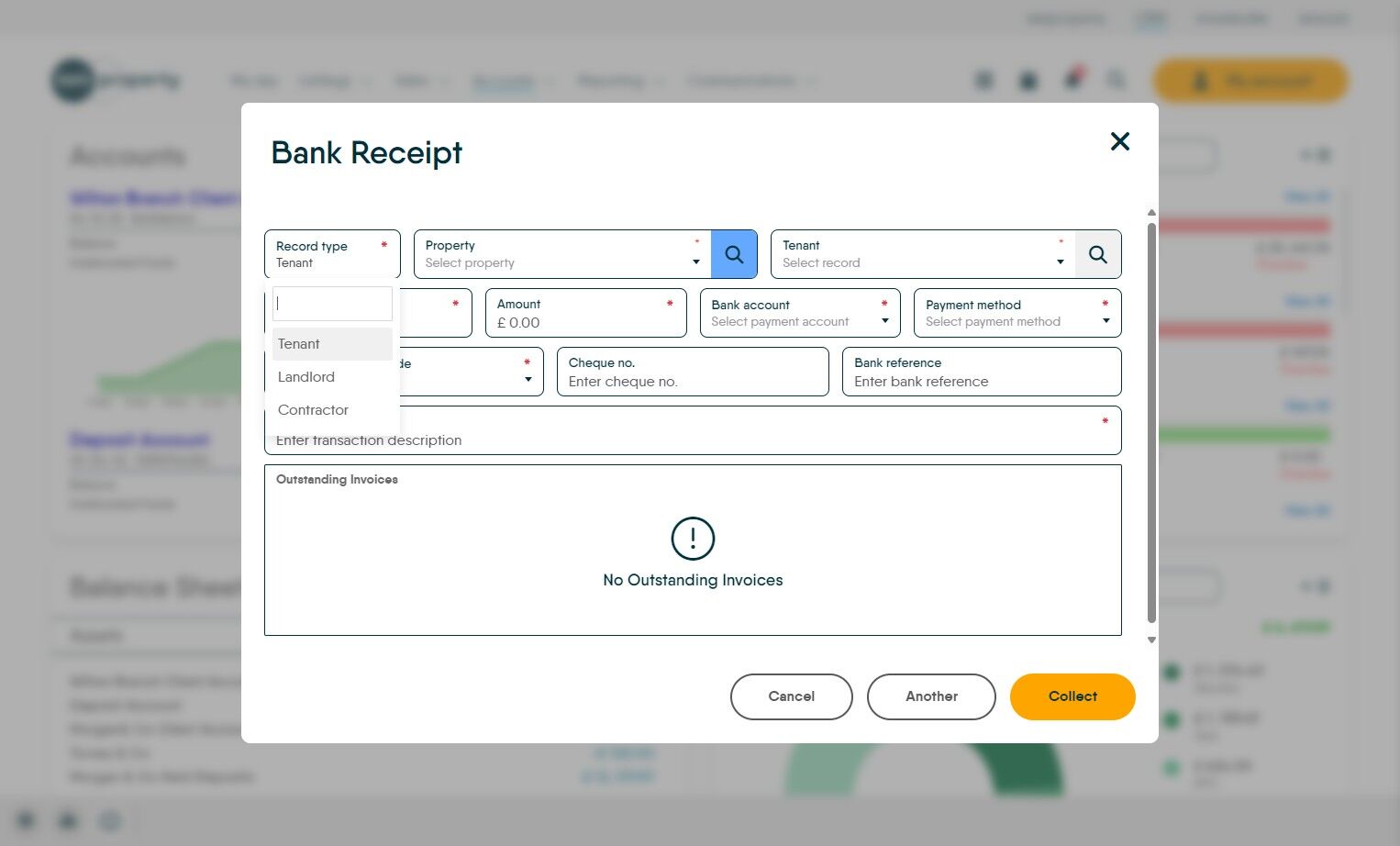1400x846 pixels.
Task: Click the scrollbar down arrow in the modal
Action: pos(1151,640)
